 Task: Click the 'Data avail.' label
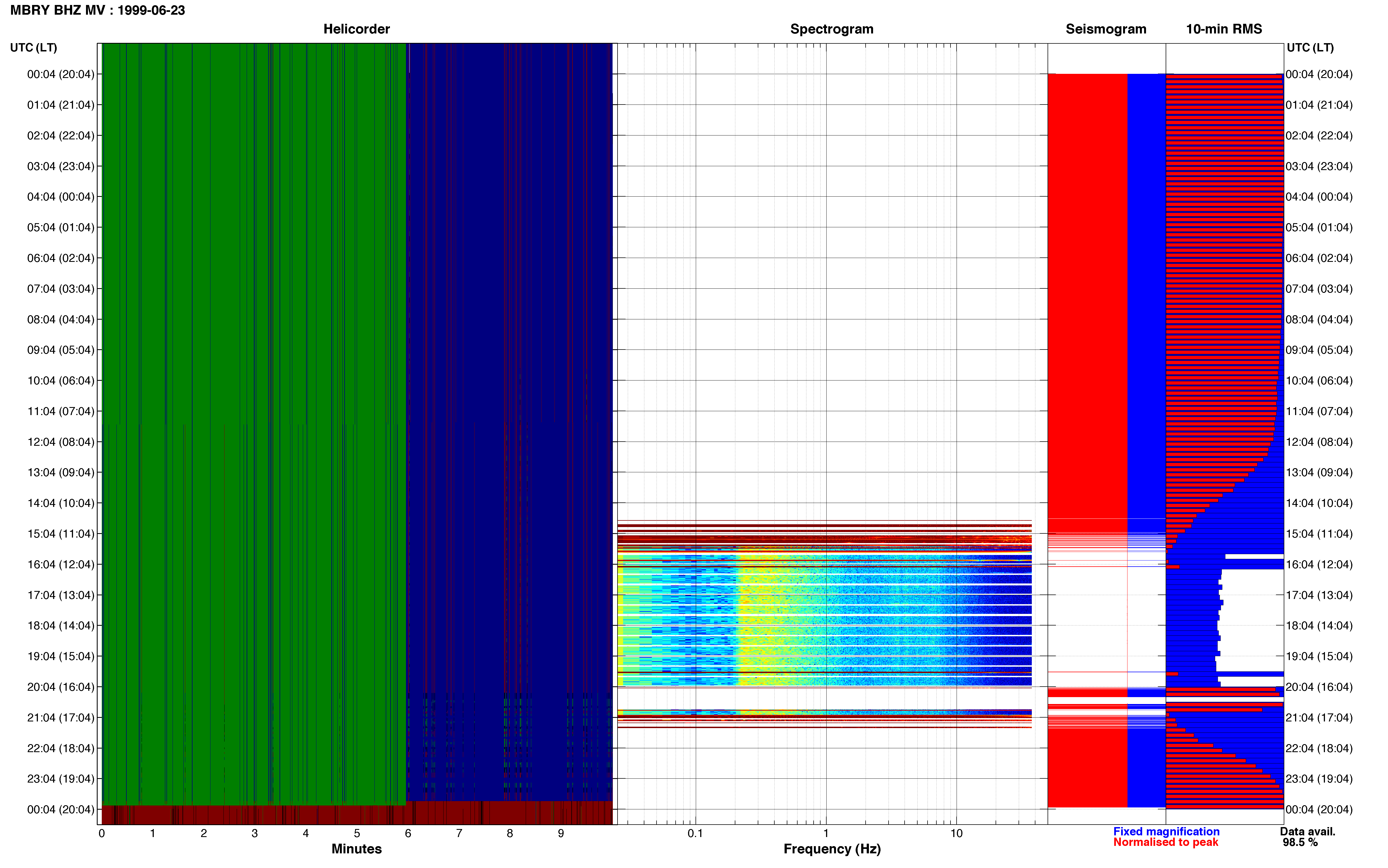[1308, 832]
